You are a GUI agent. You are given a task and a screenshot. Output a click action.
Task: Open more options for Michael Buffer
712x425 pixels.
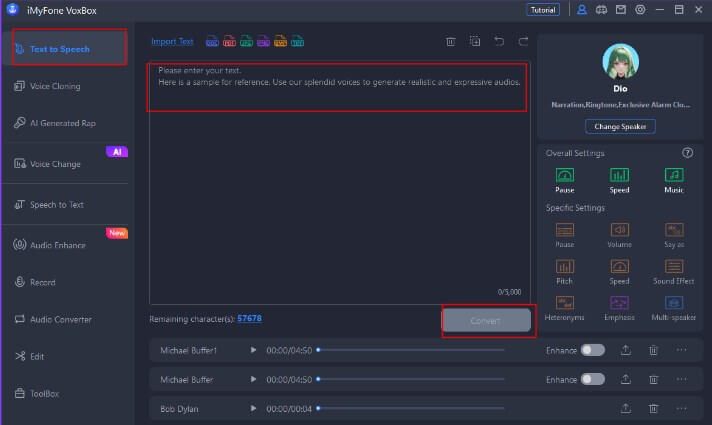pos(682,379)
